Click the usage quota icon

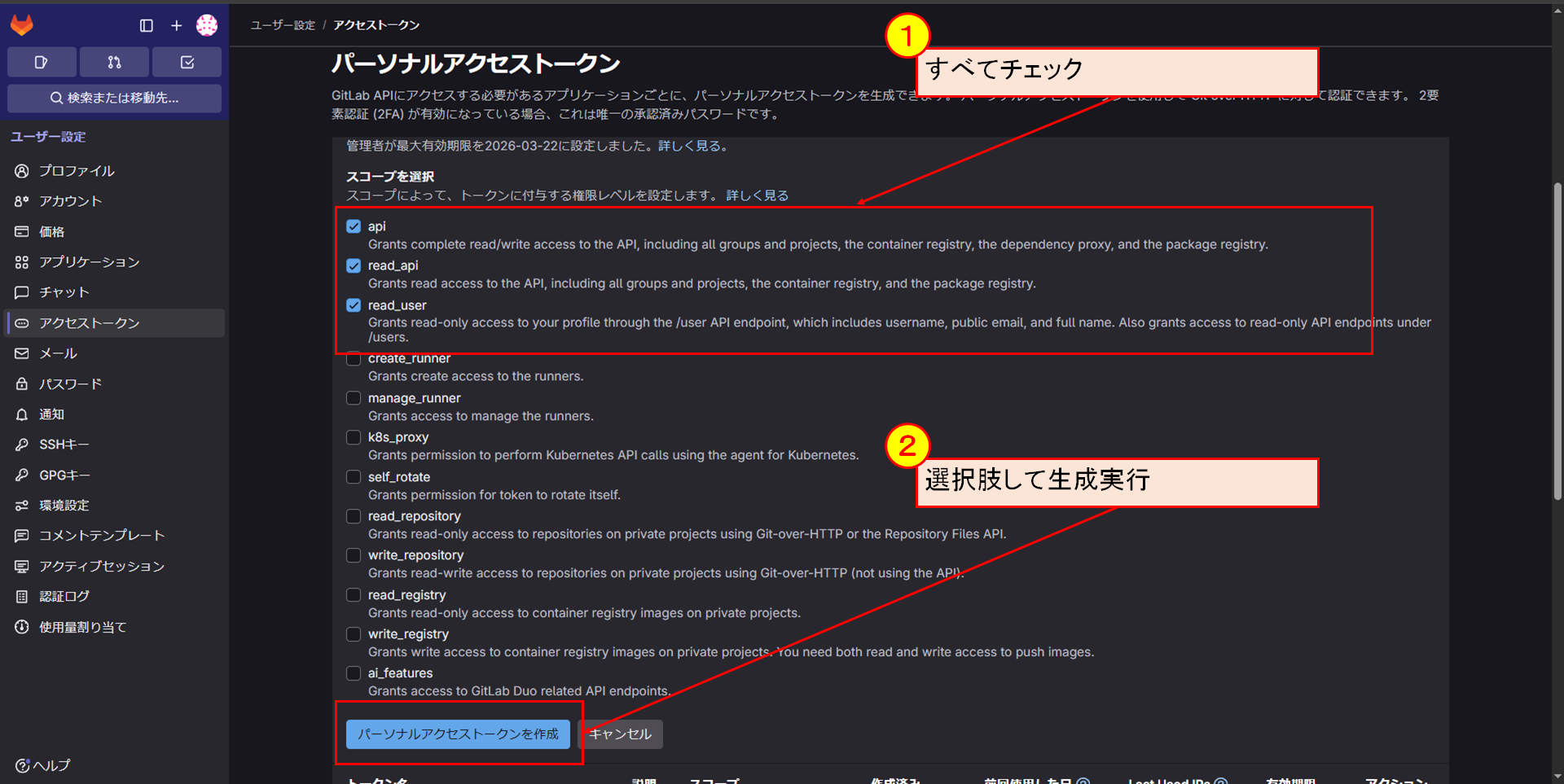click(x=22, y=627)
